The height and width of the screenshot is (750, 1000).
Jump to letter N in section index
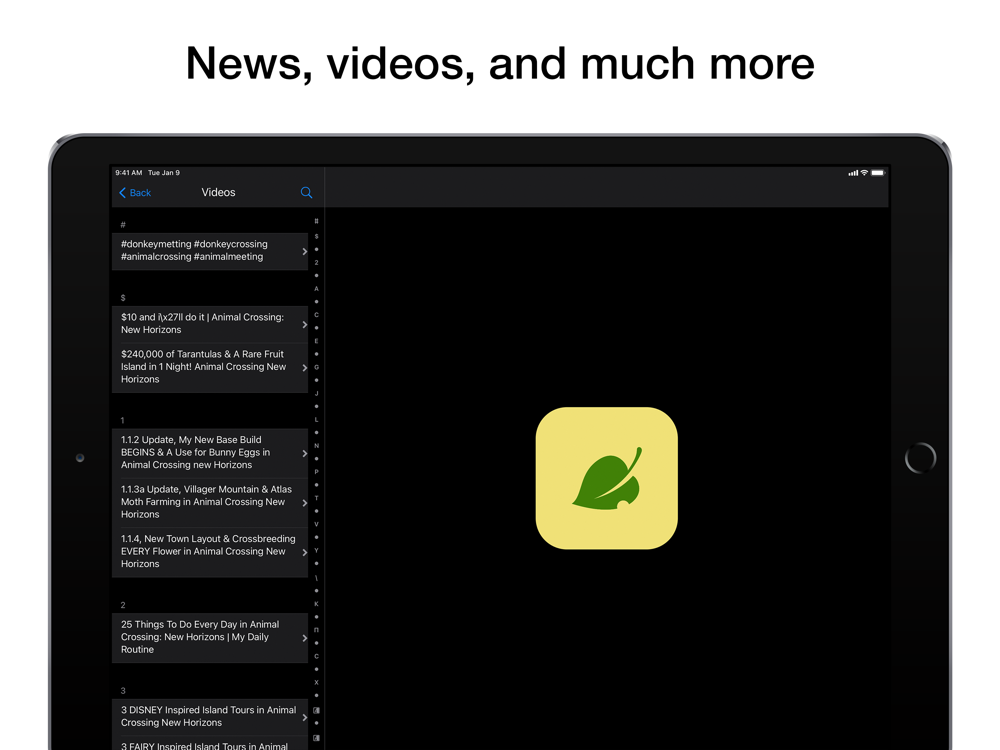tap(316, 446)
